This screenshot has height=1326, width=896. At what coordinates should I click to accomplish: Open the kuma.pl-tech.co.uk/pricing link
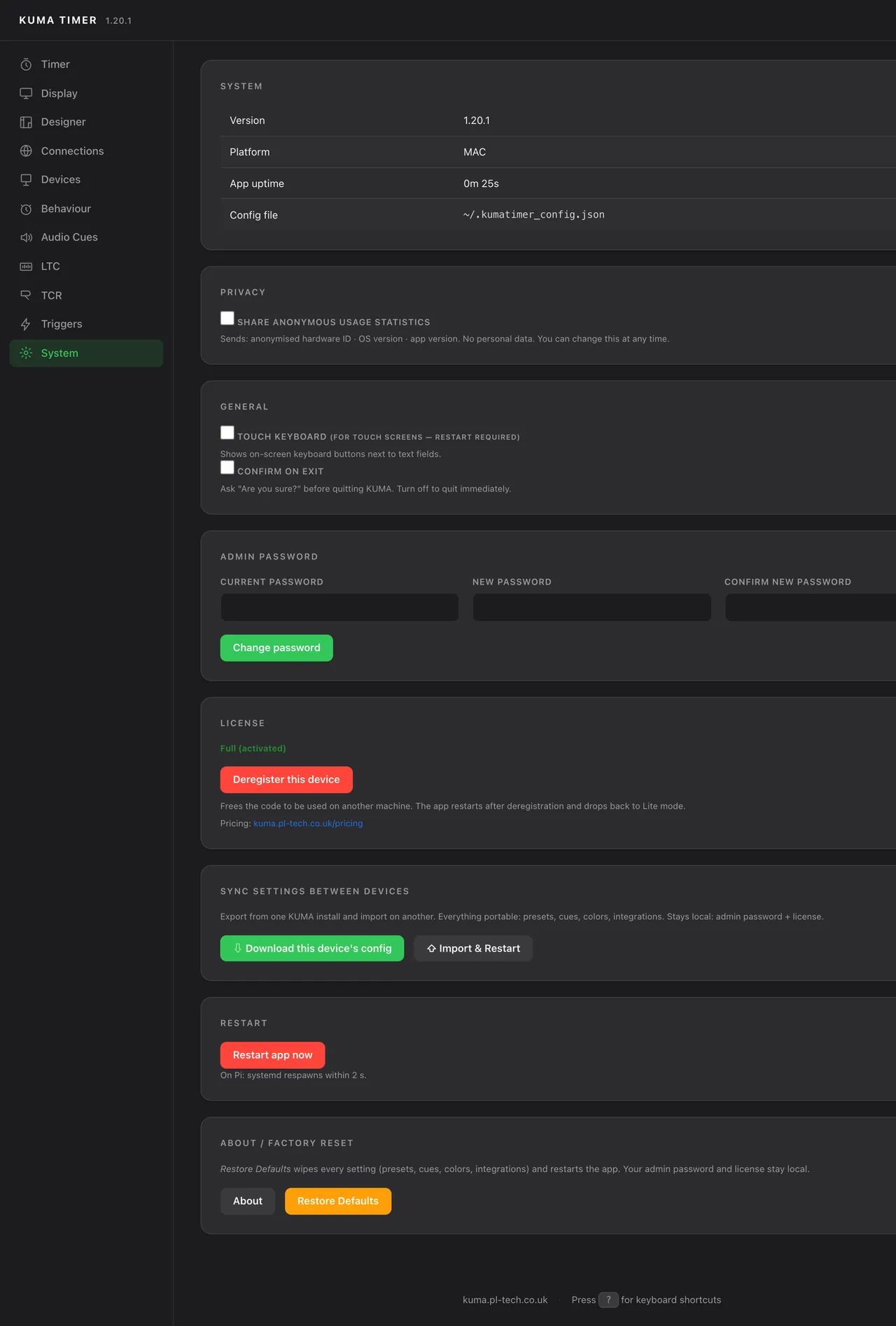tap(308, 823)
